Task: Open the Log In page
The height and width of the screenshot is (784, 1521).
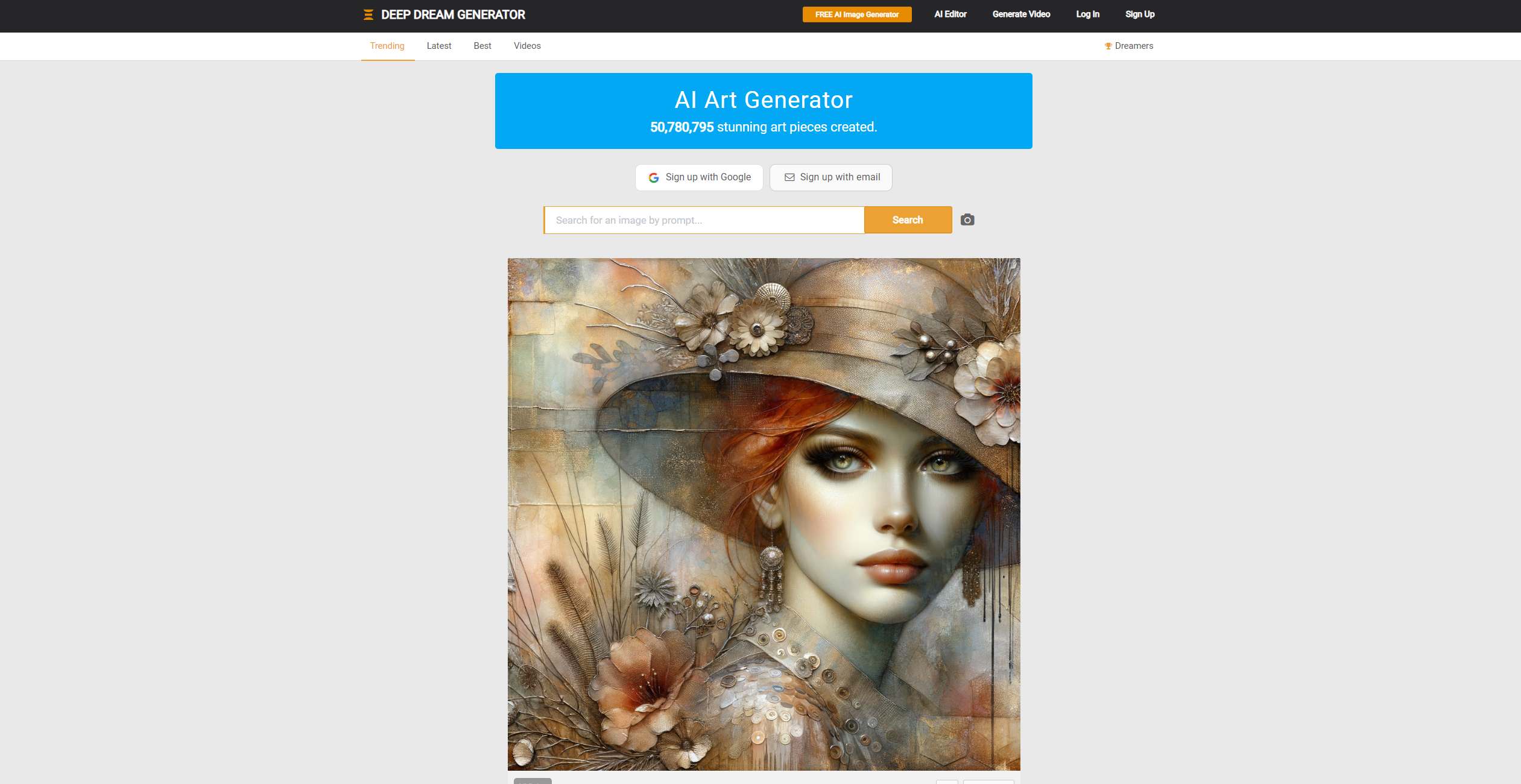Action: (1087, 14)
